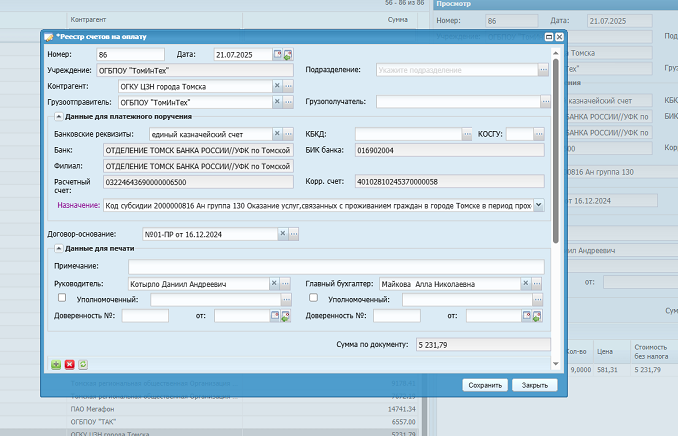
Task: Click the right Доверенность № field
Action: 397,316
